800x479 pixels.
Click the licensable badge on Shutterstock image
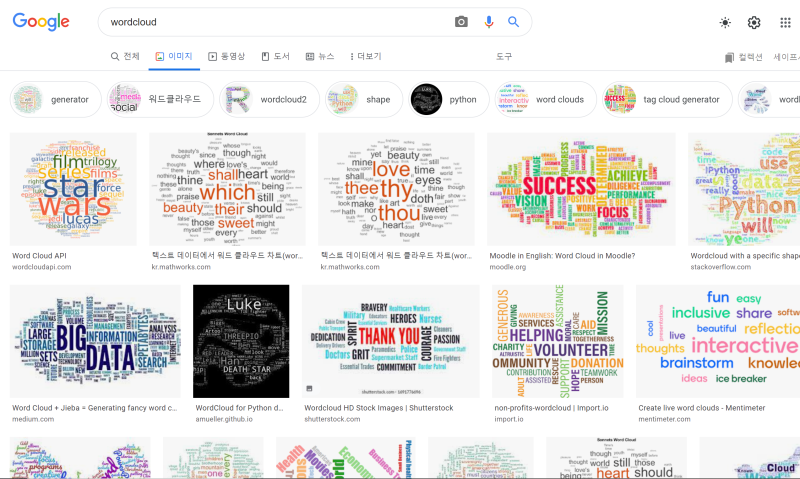coord(309,389)
